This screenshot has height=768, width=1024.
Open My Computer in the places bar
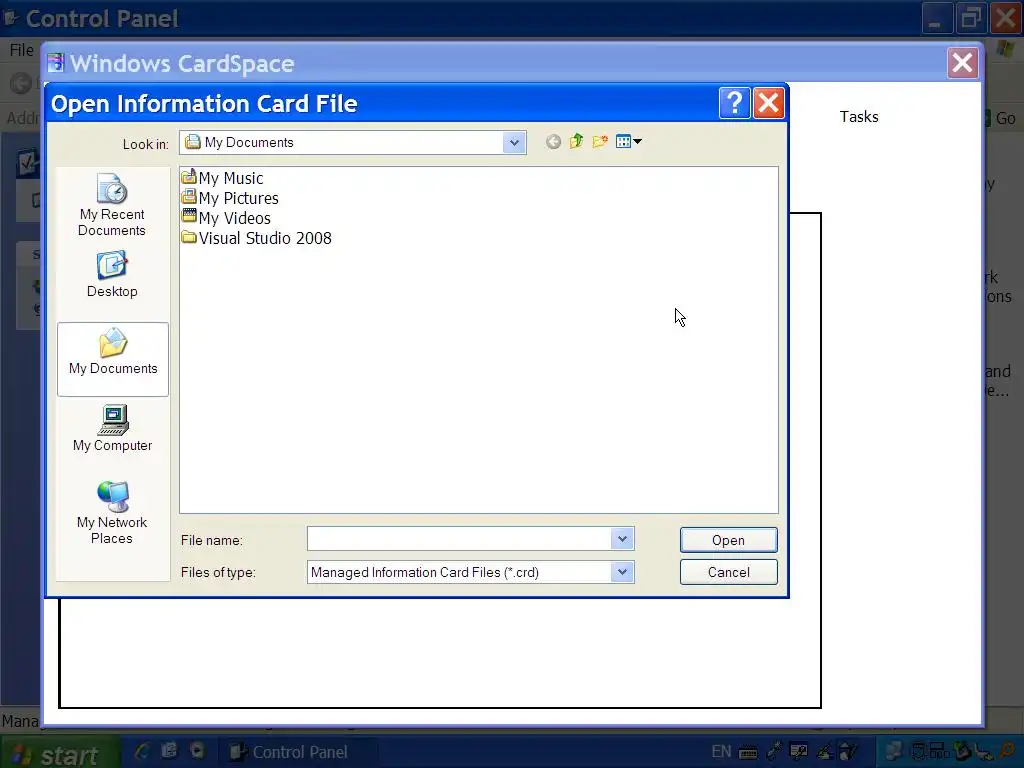coord(112,428)
